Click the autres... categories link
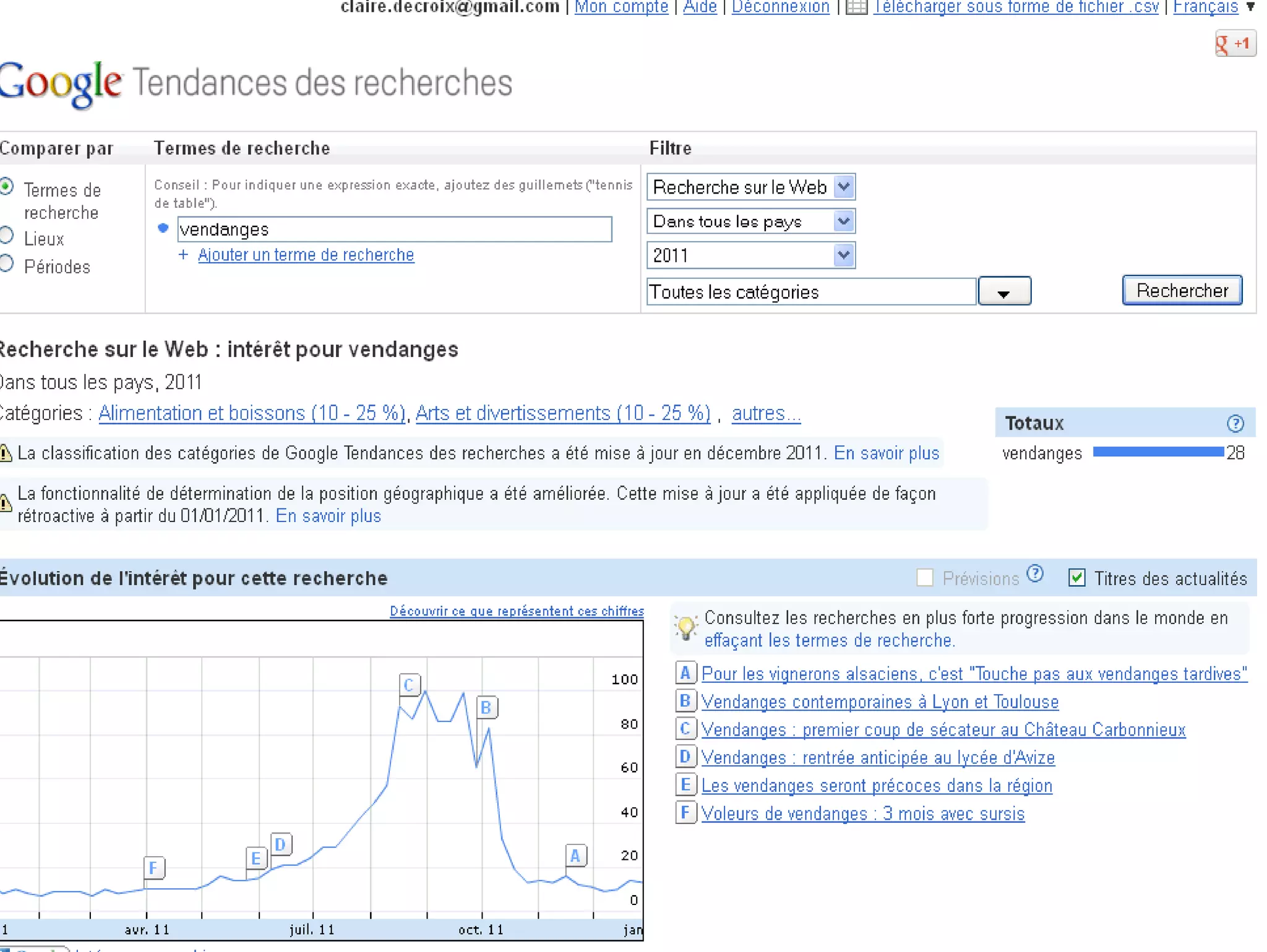1267x952 pixels. 766,413
